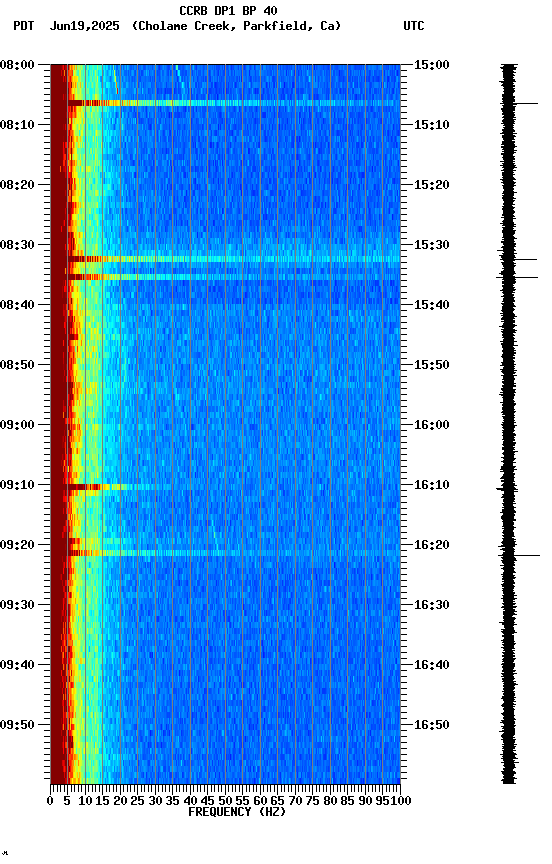
Task: Click the 08:30 PDT time label
Action: (17, 245)
